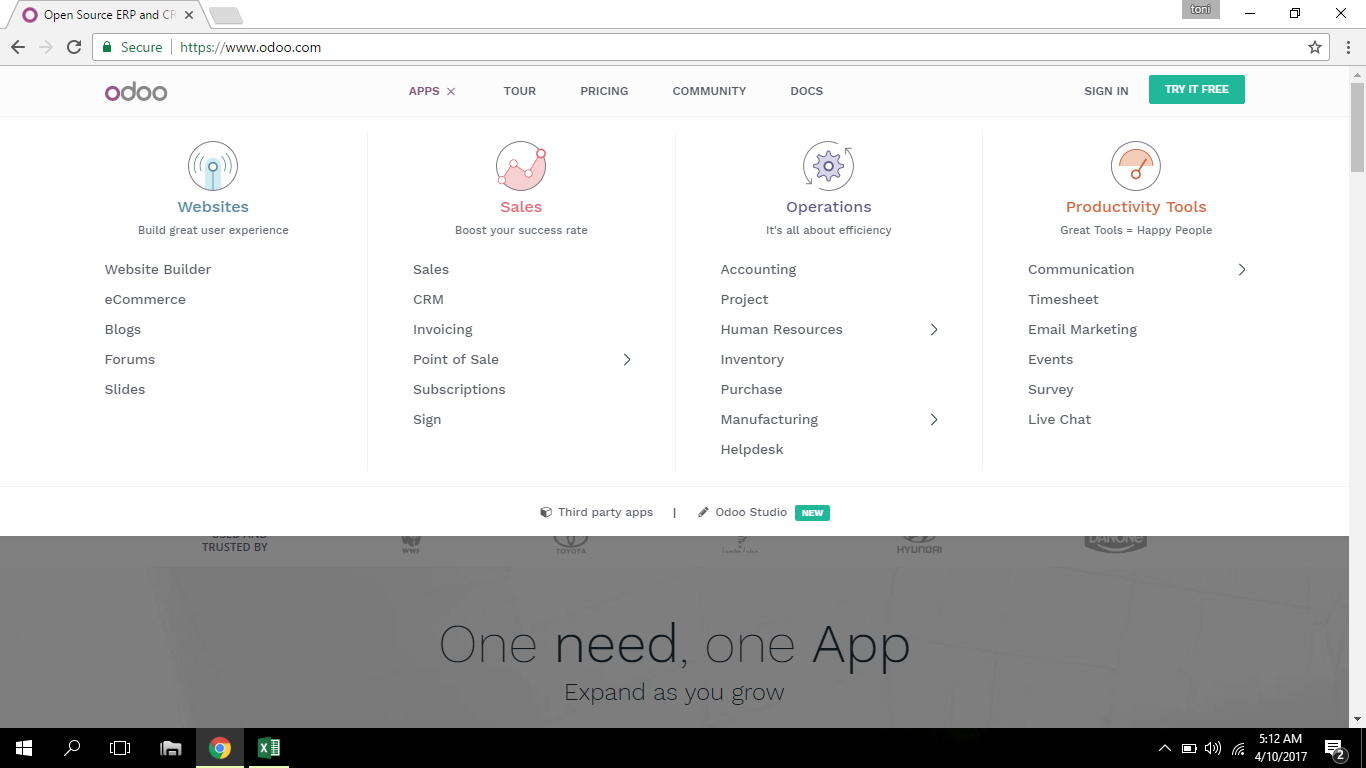Reload the page with refresh icon

(74, 47)
